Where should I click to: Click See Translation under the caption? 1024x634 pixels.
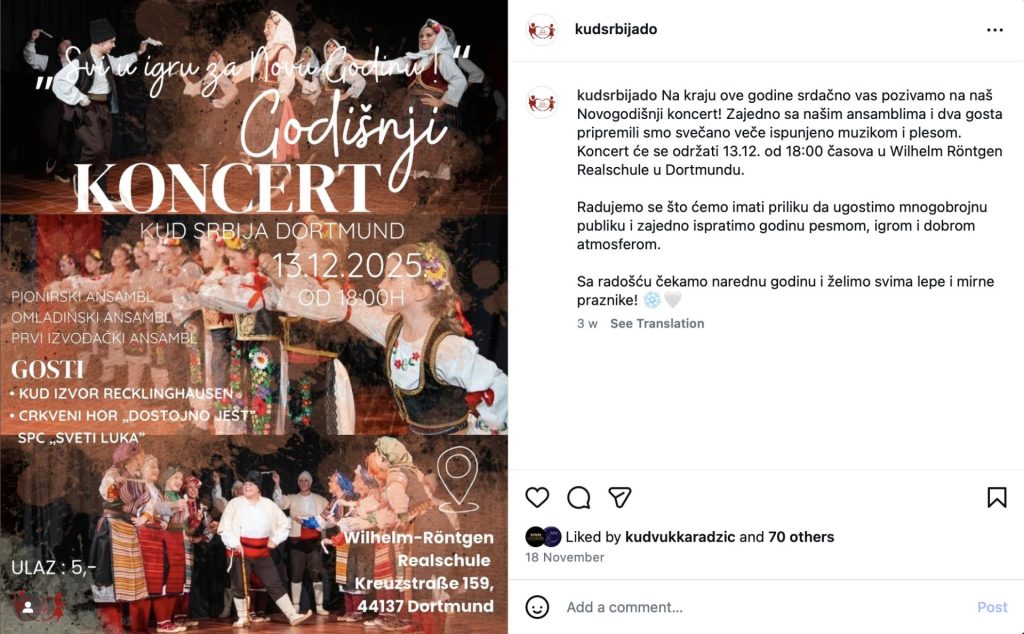coord(657,323)
